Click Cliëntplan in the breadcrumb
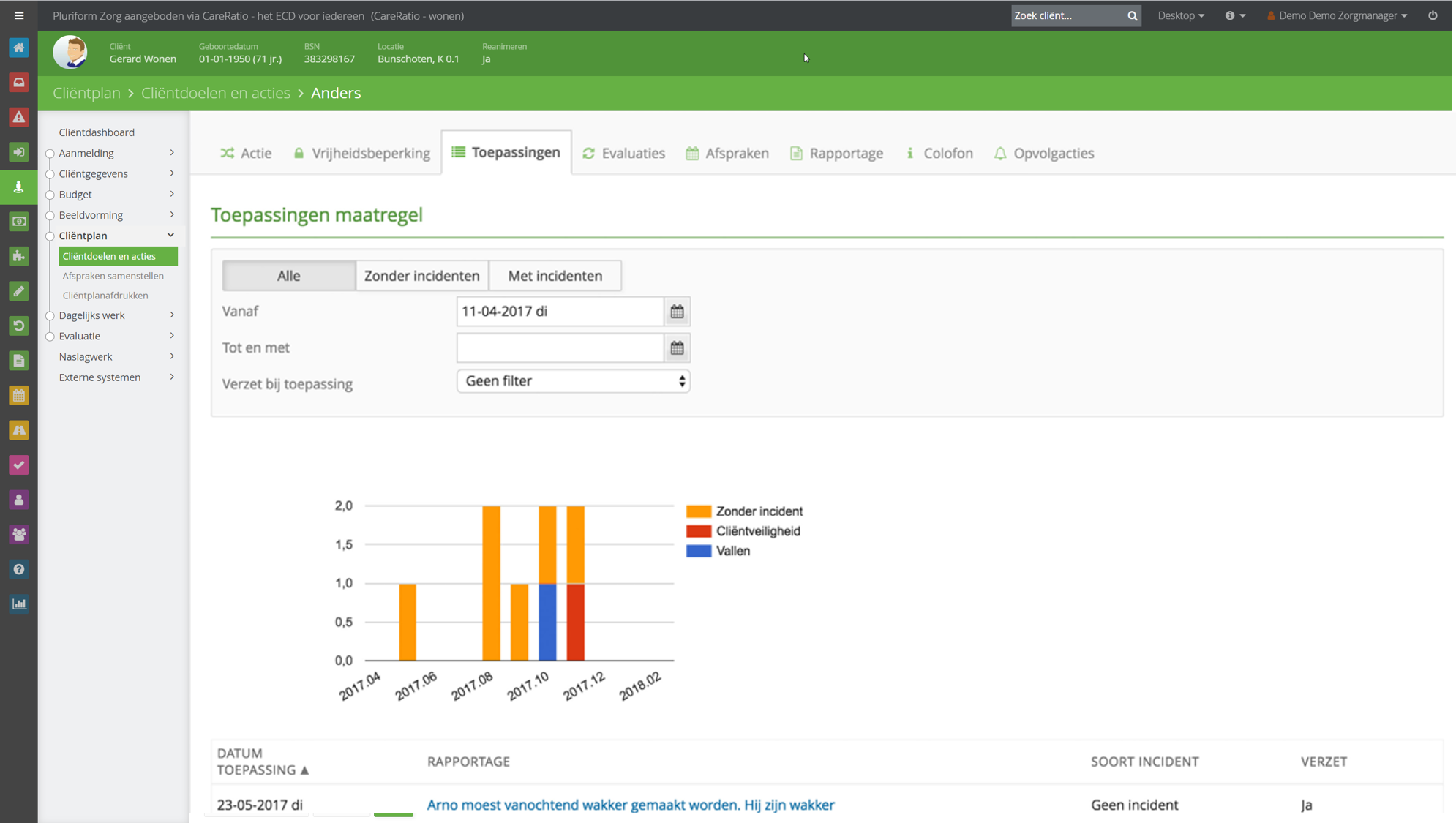Image resolution: width=1456 pixels, height=823 pixels. pos(86,93)
